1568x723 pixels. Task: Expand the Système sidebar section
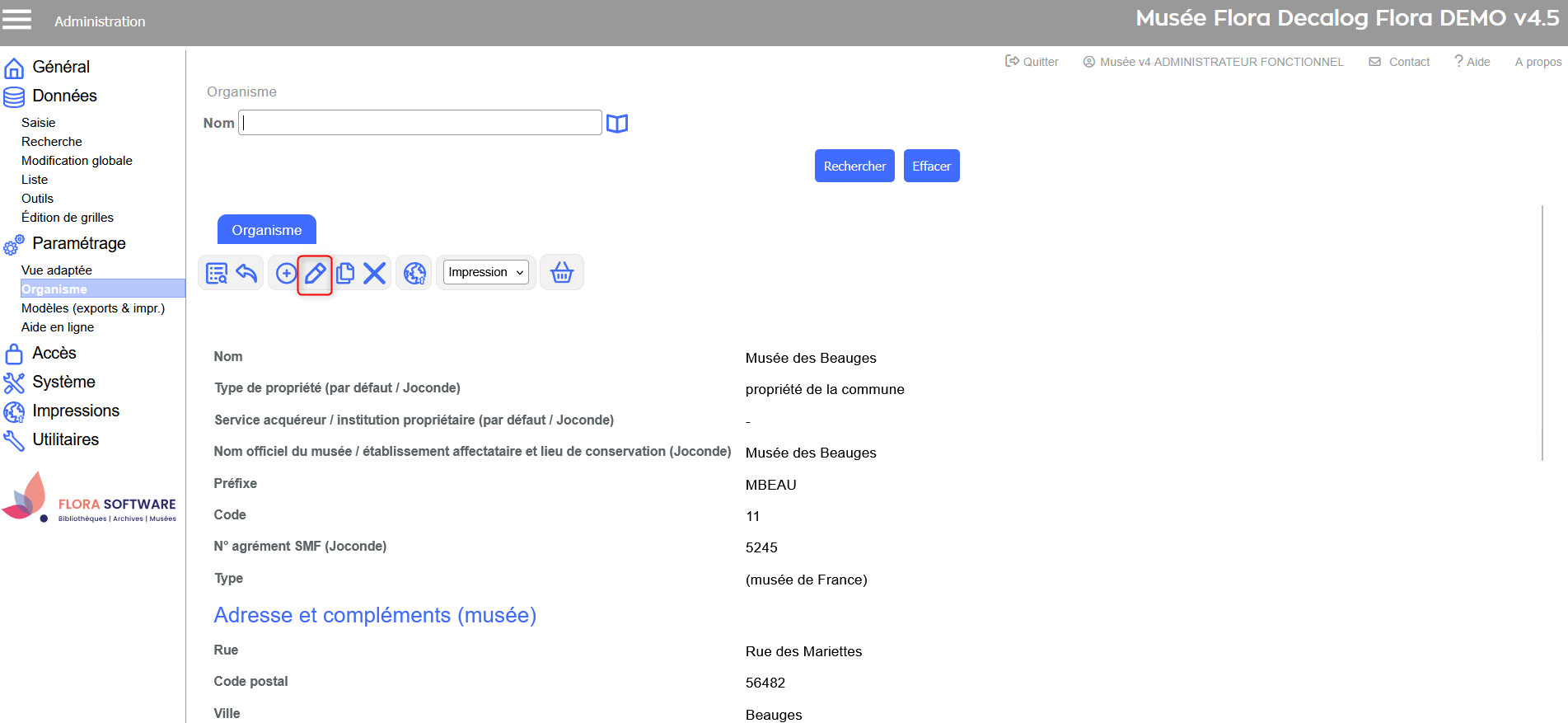coord(63,382)
